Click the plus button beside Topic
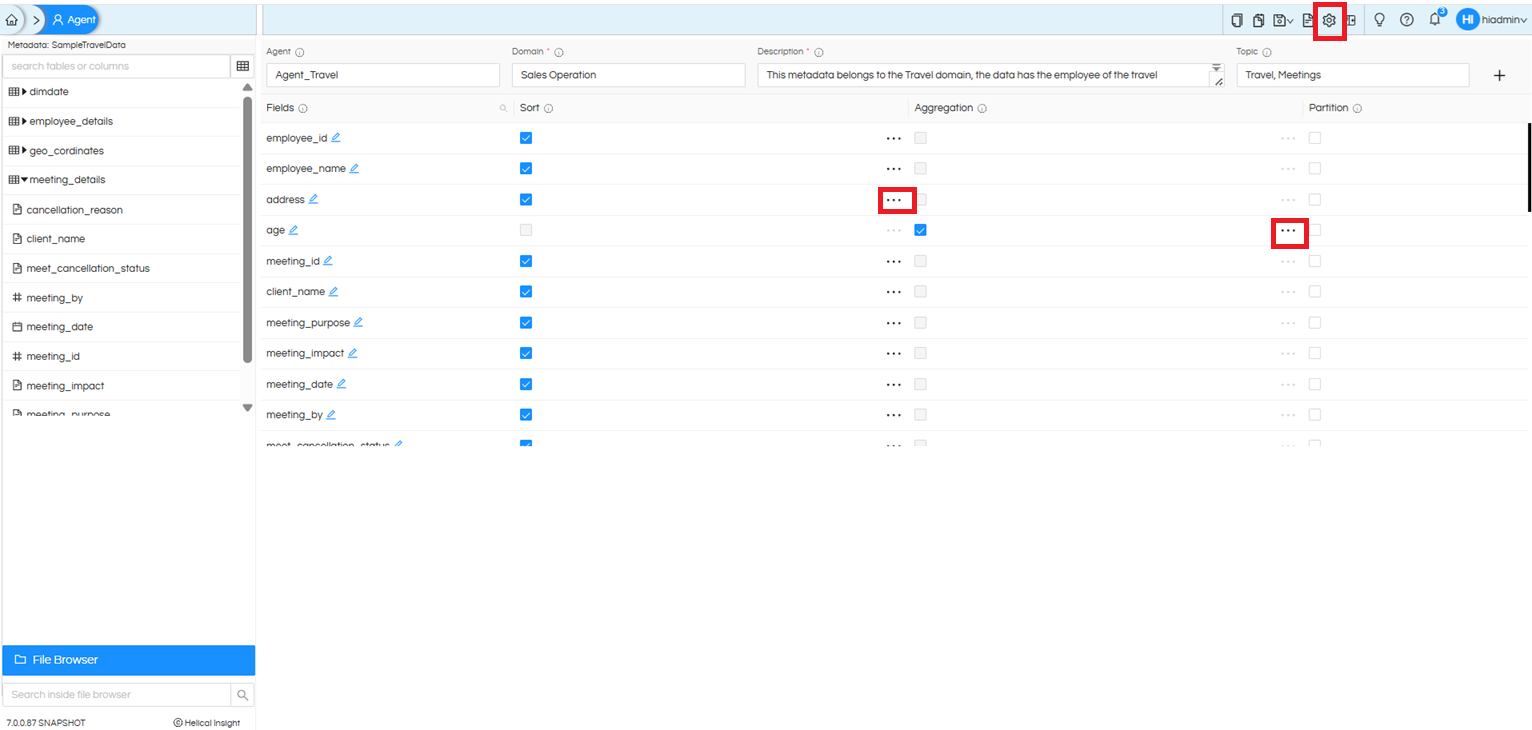The width and height of the screenshot is (1532, 730). (x=1499, y=76)
